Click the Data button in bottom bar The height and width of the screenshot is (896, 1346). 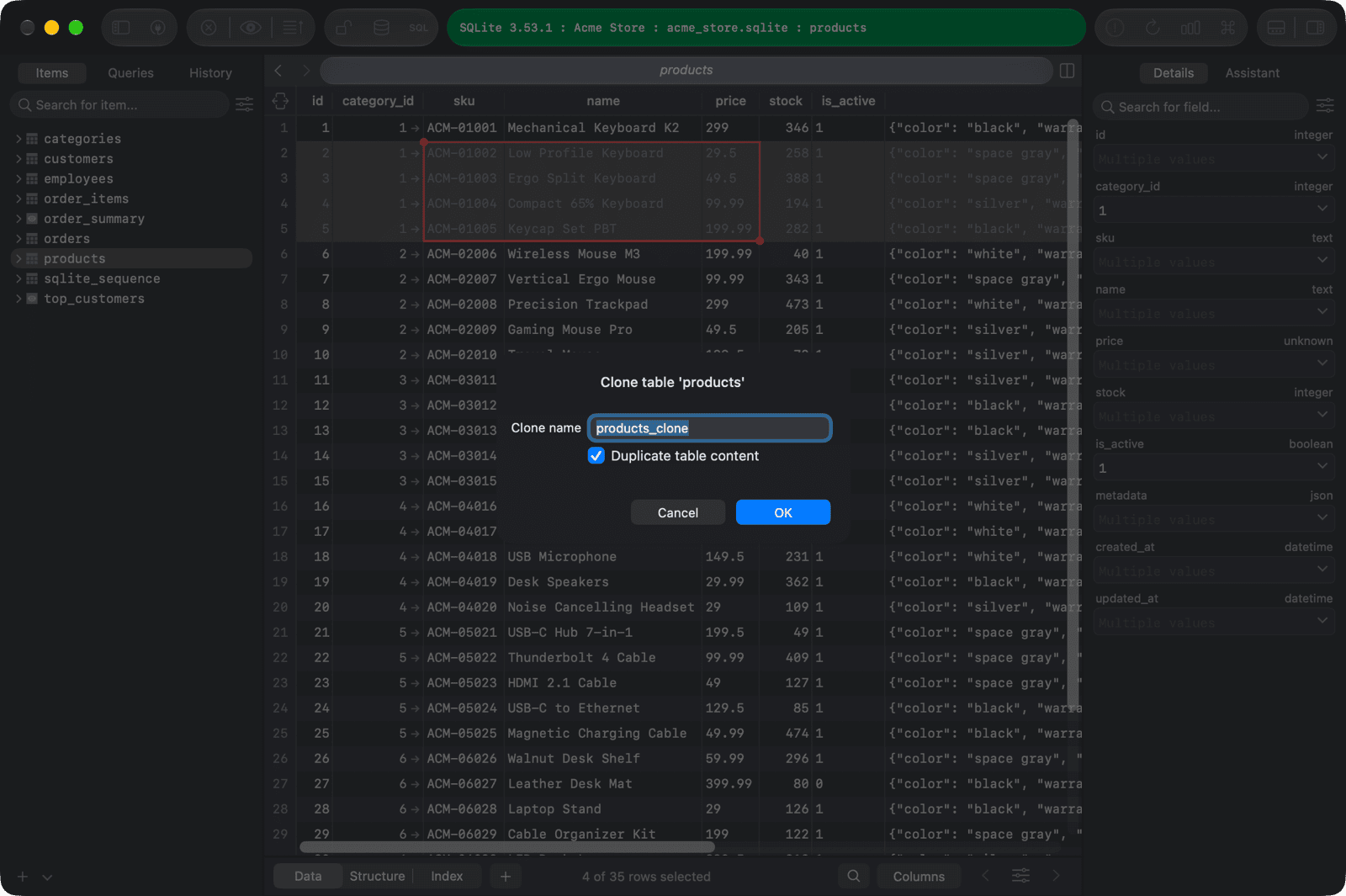[308, 876]
